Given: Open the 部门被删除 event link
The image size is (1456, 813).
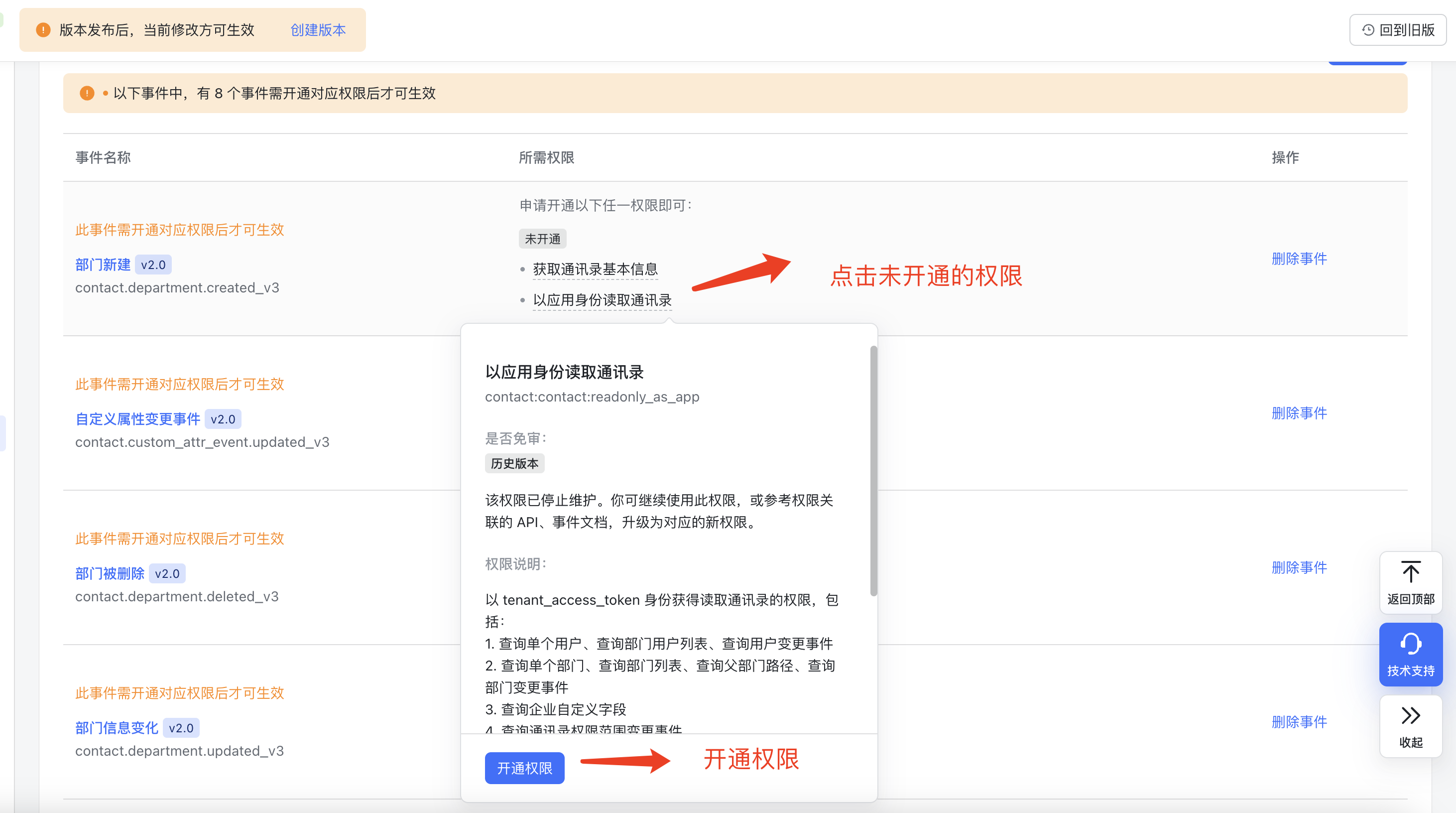Looking at the screenshot, I should [x=110, y=573].
